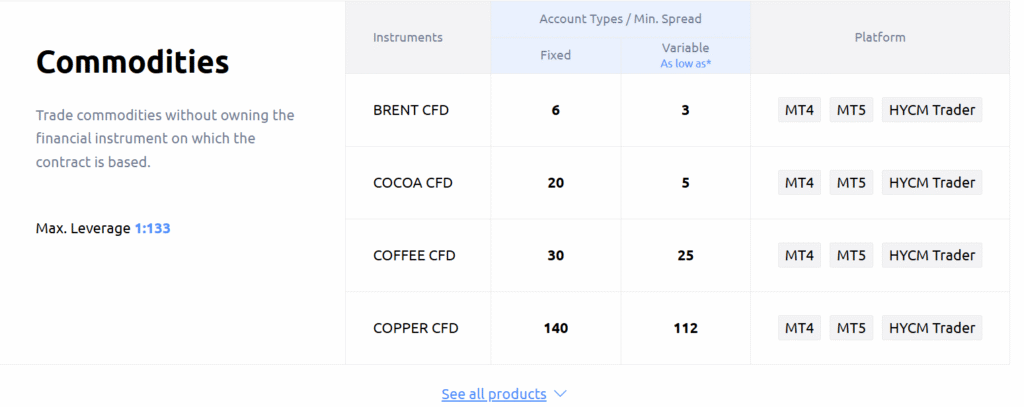The image size is (1024, 407).
Task: Click MT4 badge for COCOA CFD
Action: pos(799,183)
